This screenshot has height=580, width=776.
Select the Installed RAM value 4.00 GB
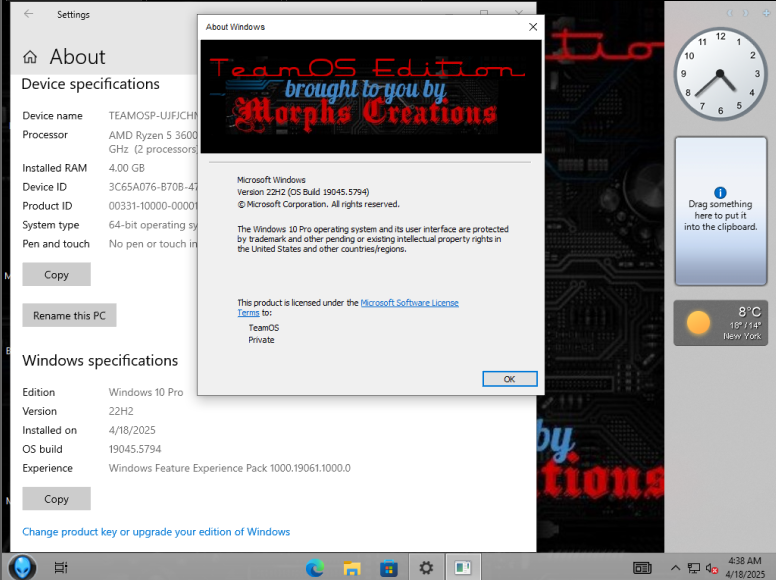127,168
